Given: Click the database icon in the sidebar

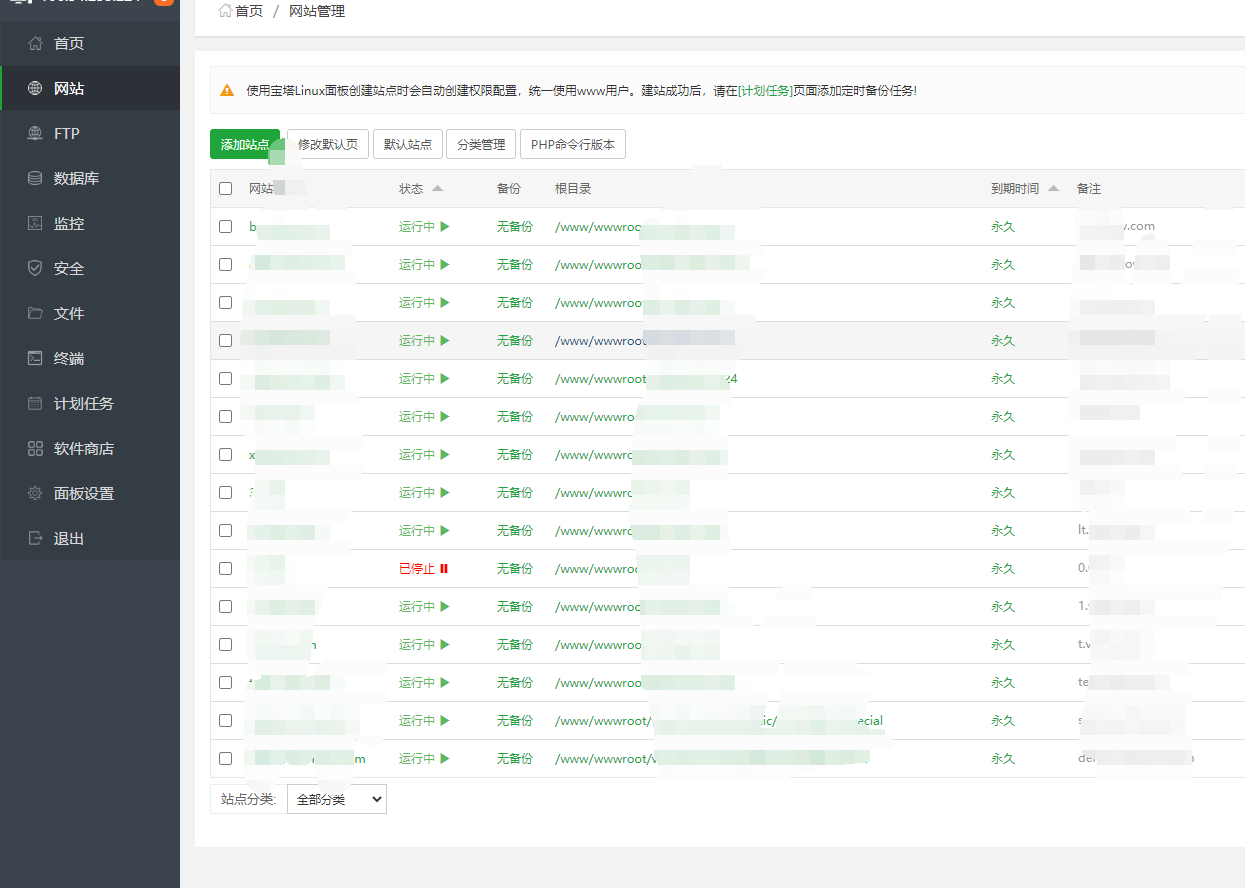Looking at the screenshot, I should point(35,179).
